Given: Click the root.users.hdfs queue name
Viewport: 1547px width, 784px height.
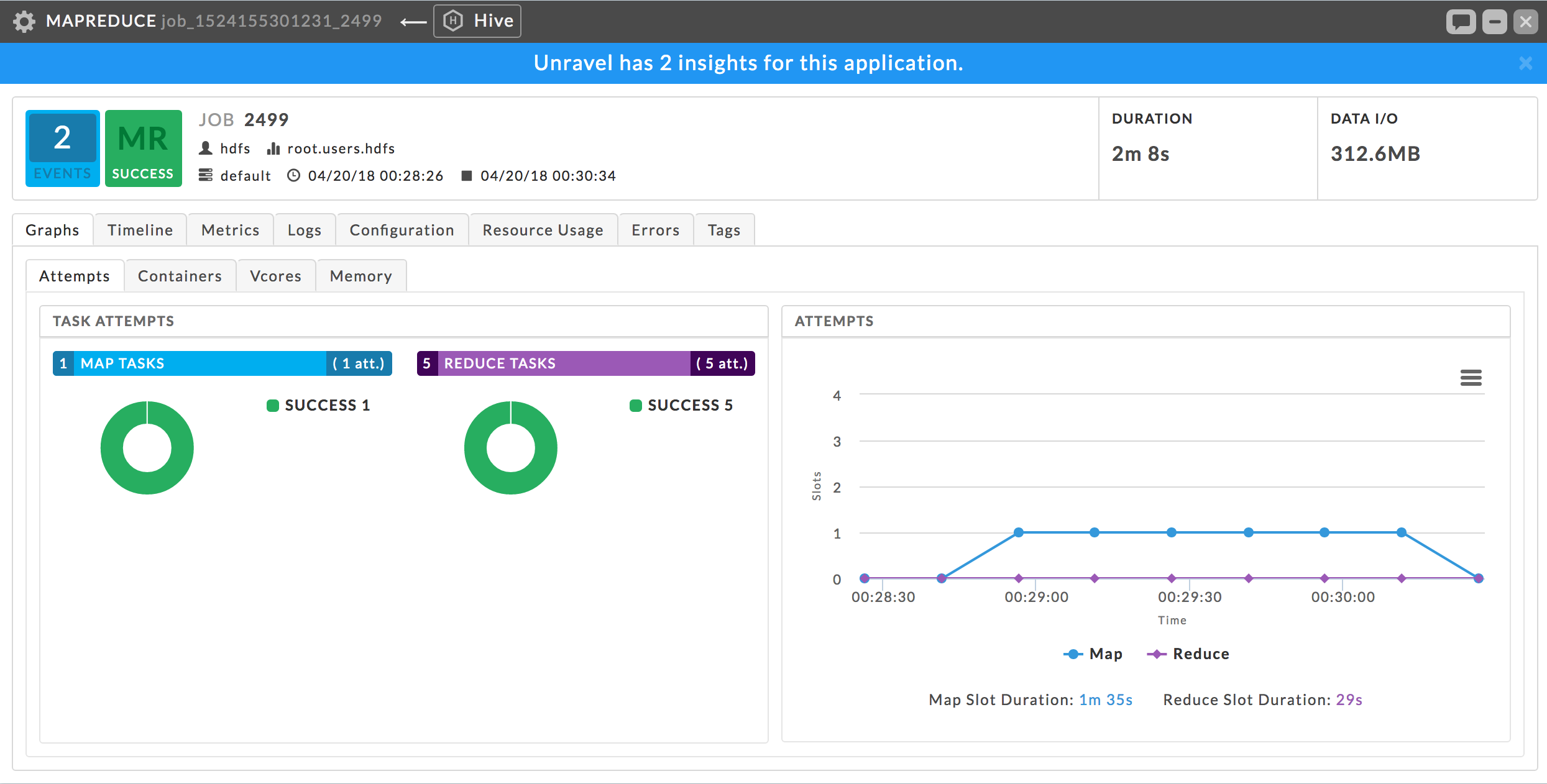Looking at the screenshot, I should [341, 148].
